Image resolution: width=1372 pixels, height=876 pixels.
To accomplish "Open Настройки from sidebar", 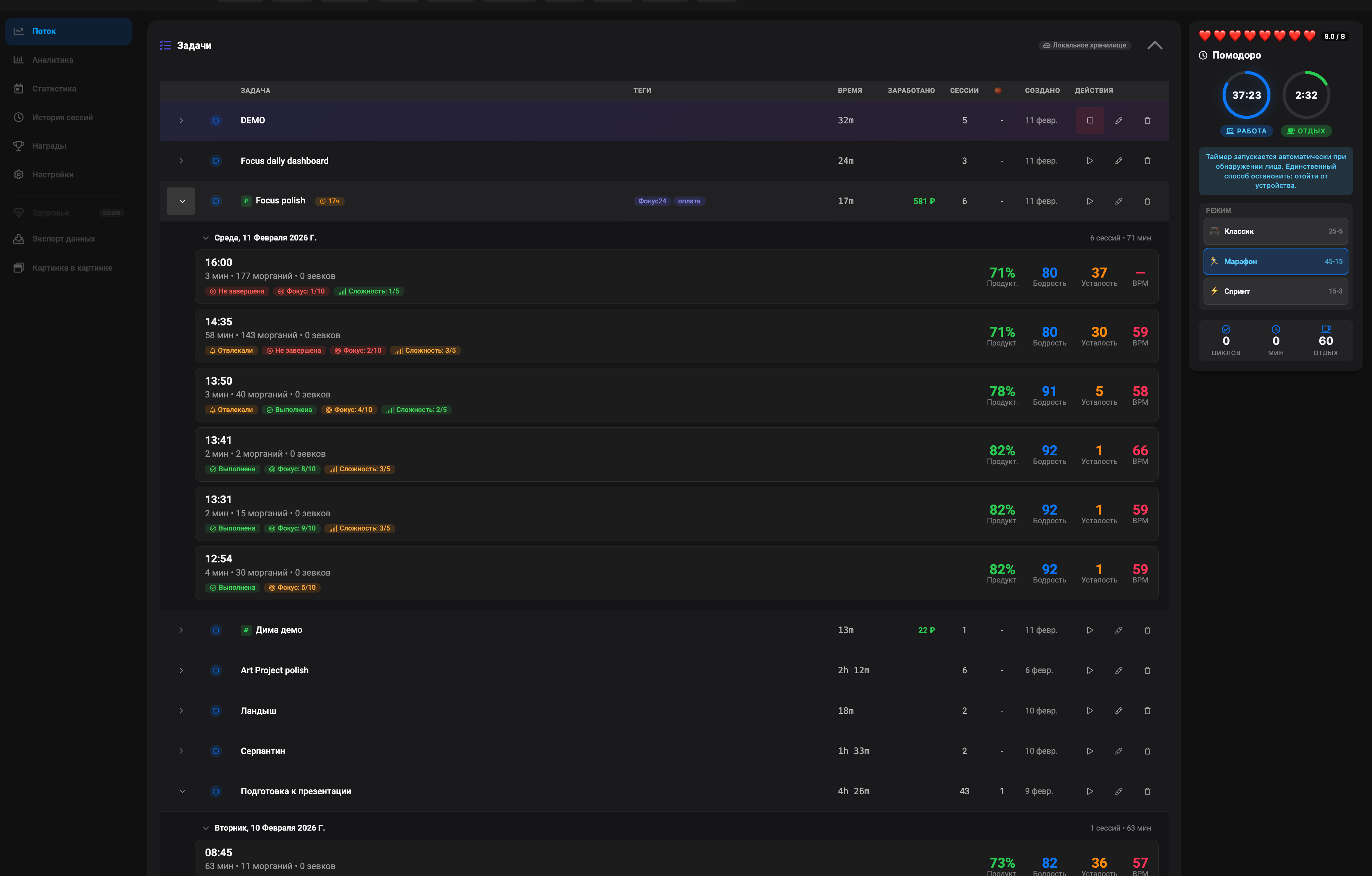I will [53, 174].
